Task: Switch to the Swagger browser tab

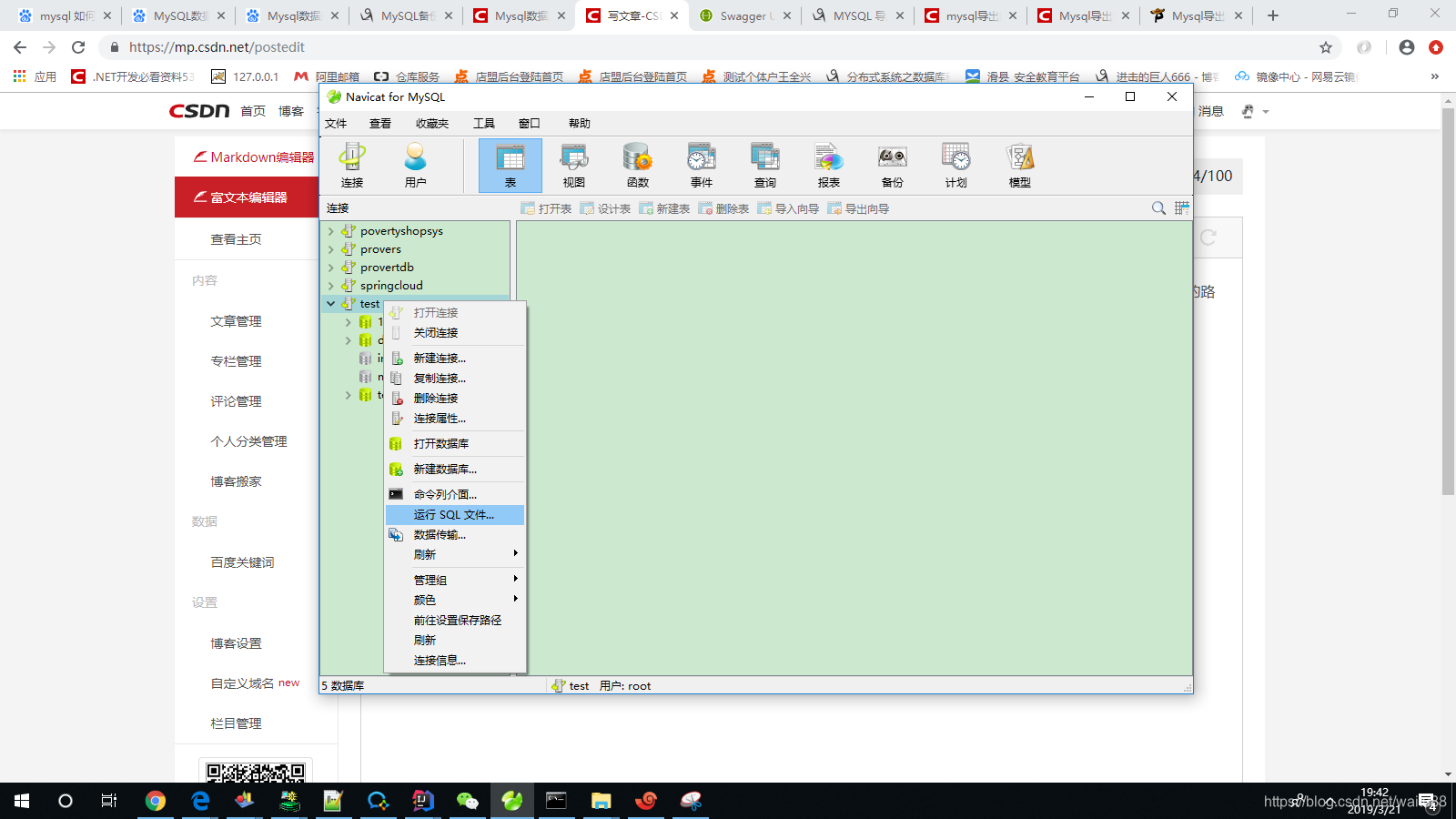Action: [744, 15]
